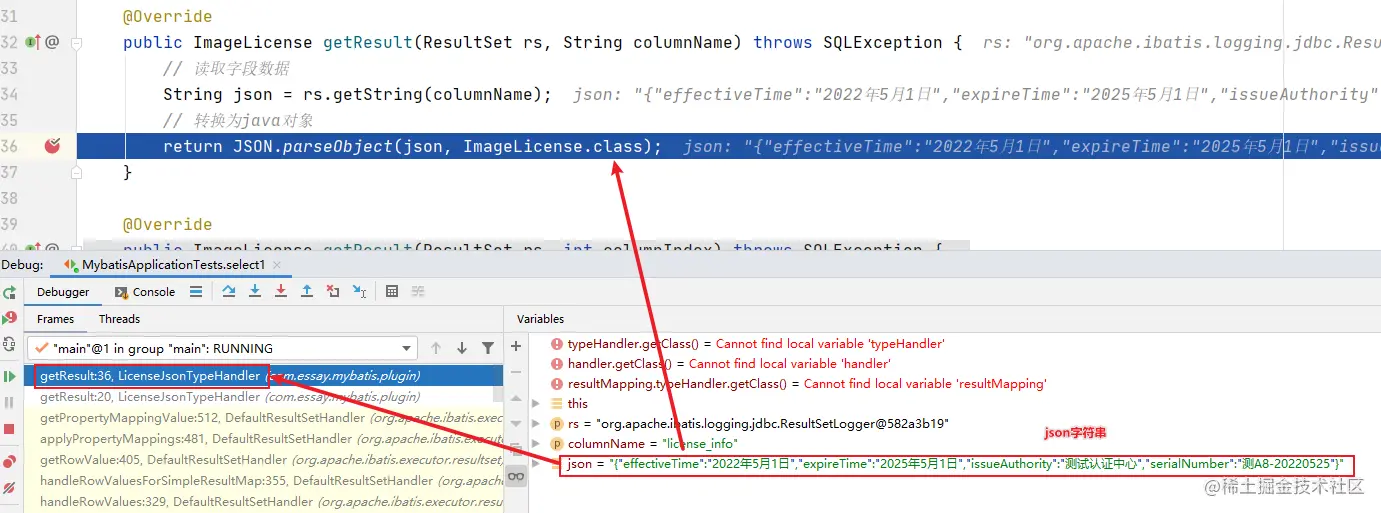Toggle the glasses Show Watches icon

tap(516, 476)
